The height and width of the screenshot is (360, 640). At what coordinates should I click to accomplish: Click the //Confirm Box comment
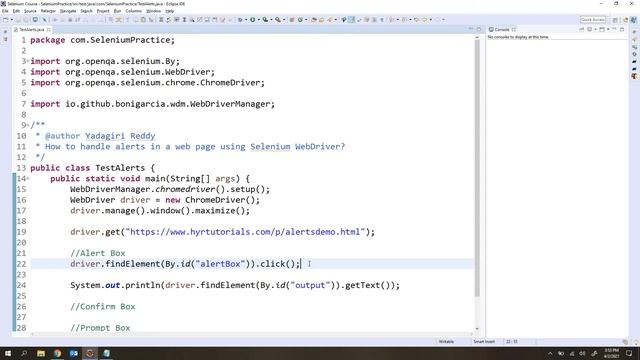pos(102,307)
